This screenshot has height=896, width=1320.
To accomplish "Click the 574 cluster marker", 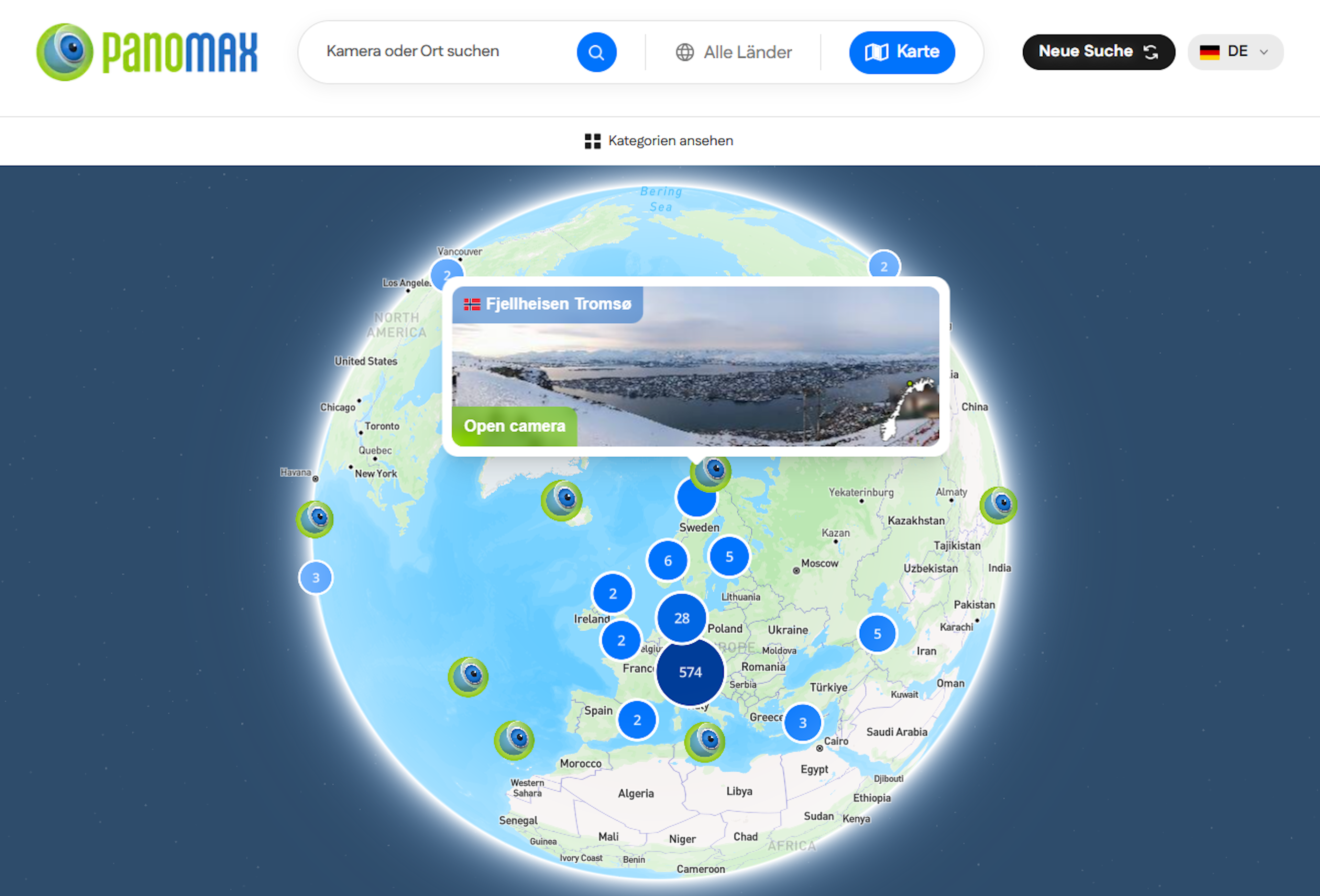I will tap(690, 672).
